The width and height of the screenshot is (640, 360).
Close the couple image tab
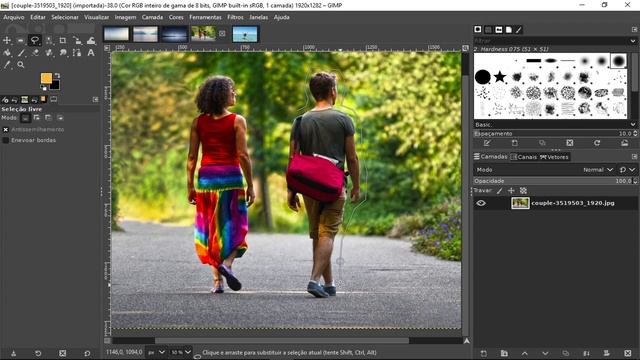[x=222, y=33]
